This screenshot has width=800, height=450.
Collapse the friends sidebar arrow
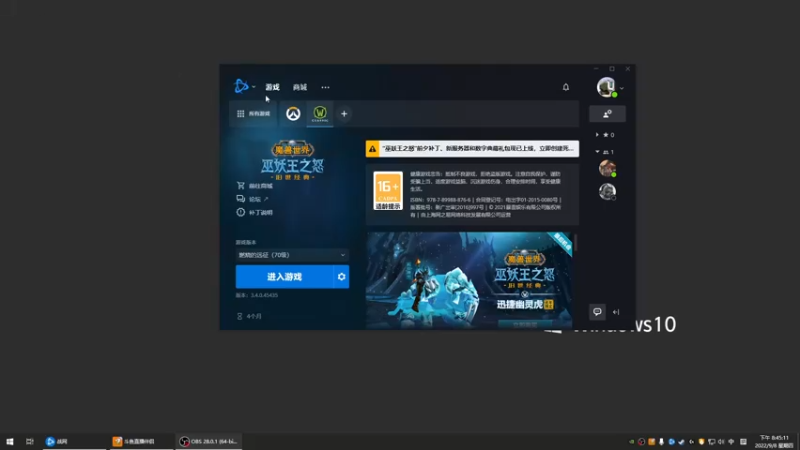pos(616,312)
